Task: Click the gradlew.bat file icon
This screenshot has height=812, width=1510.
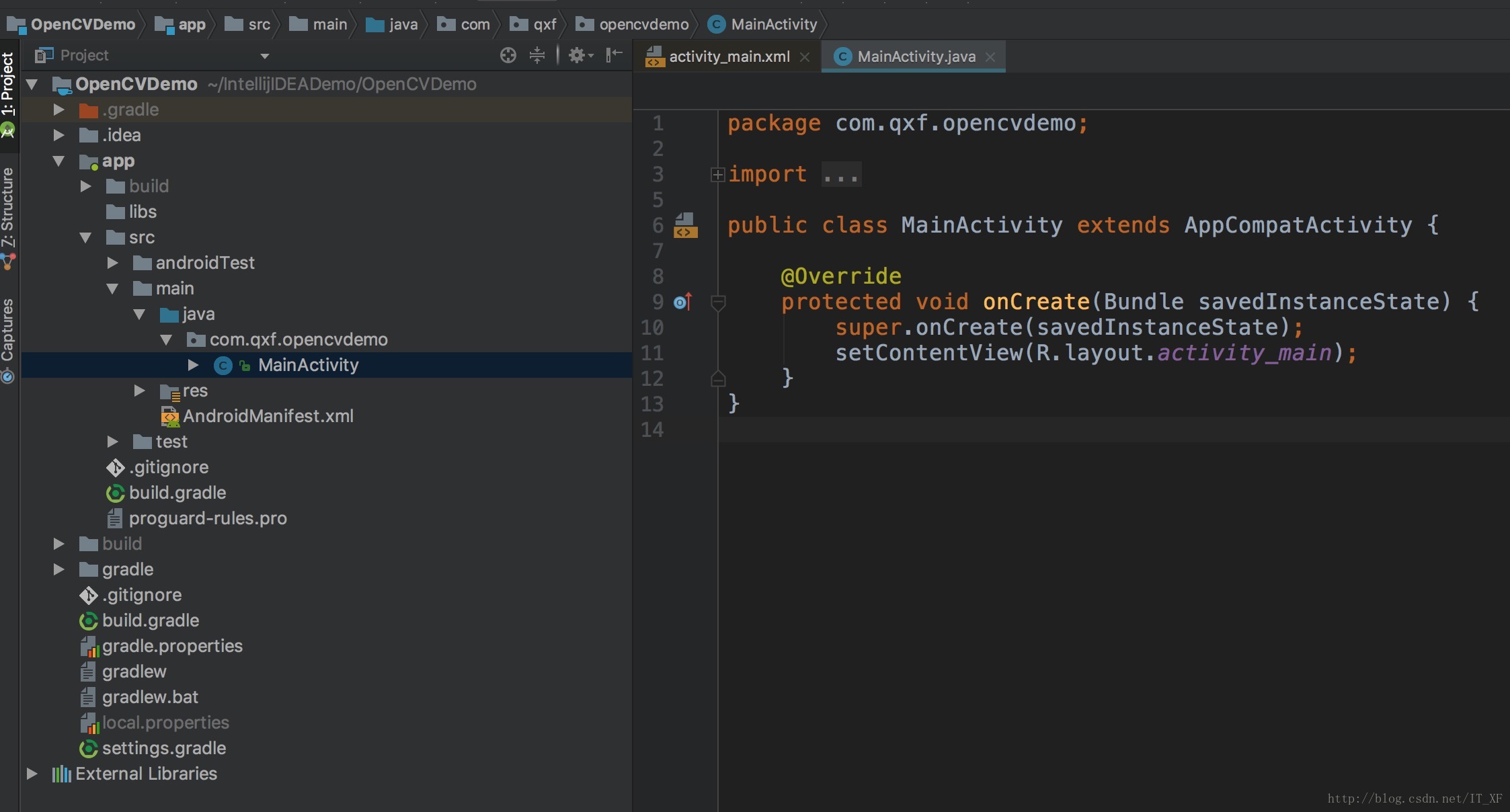Action: pos(88,697)
